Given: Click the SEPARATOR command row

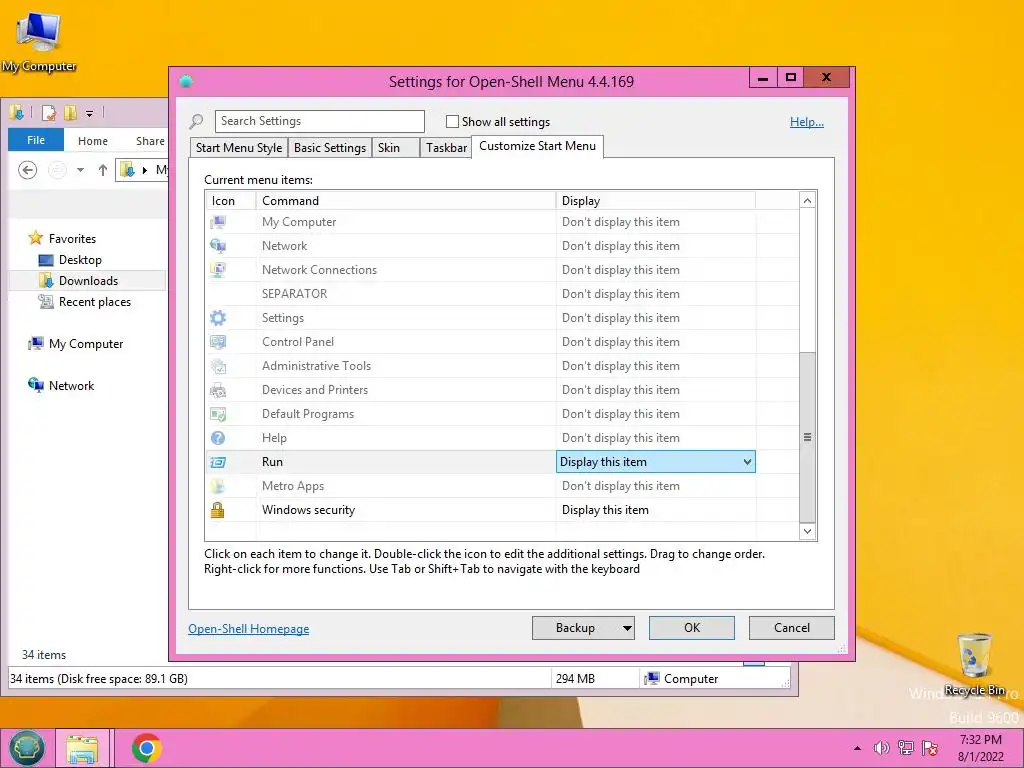Looking at the screenshot, I should pos(502,294).
